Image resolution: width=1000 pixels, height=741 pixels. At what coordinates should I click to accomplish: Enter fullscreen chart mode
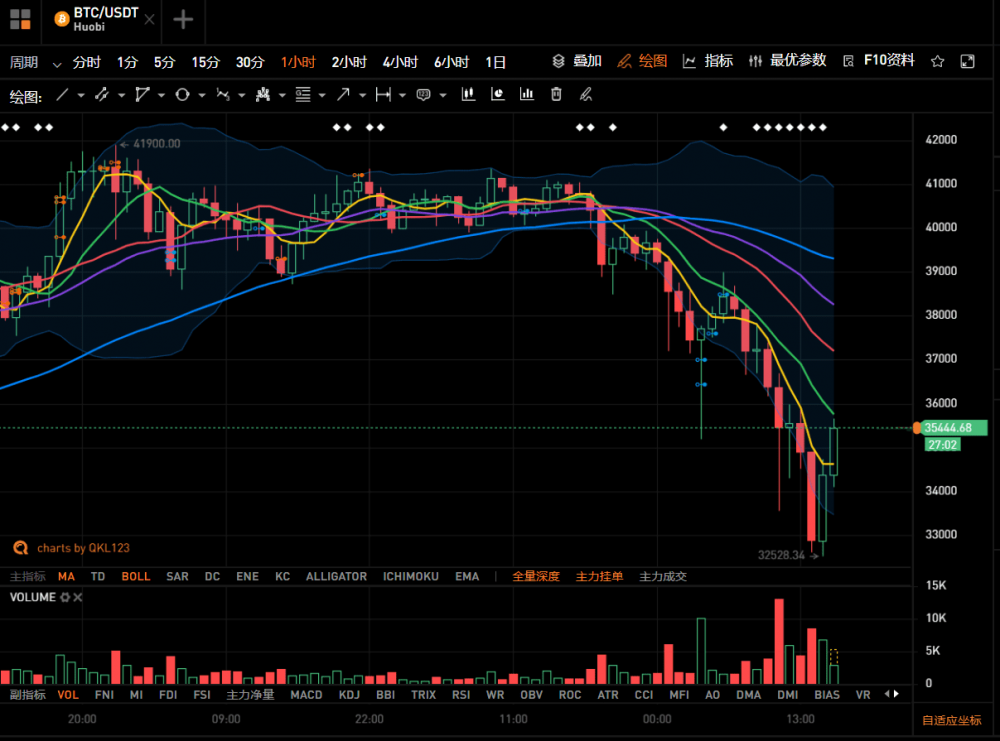tap(967, 61)
